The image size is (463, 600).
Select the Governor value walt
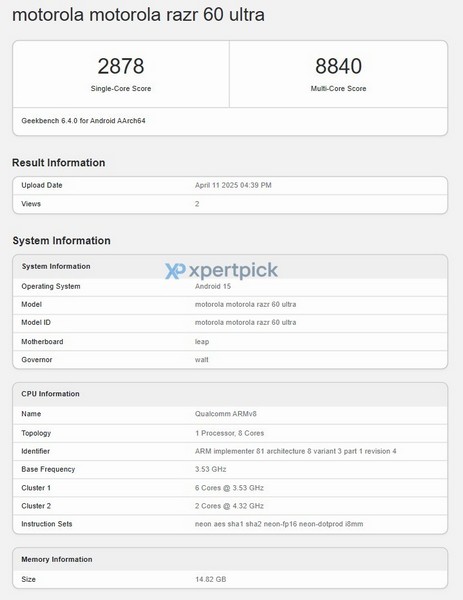(201, 360)
